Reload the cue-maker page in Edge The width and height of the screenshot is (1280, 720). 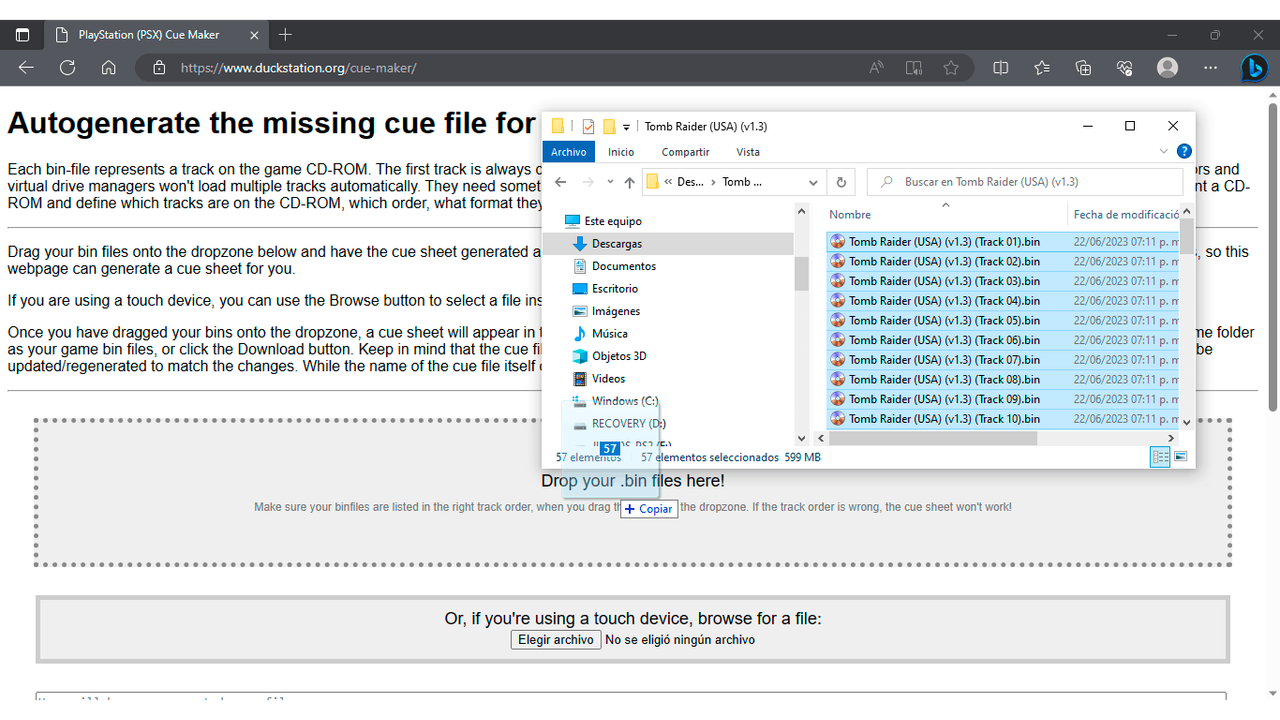(x=67, y=68)
